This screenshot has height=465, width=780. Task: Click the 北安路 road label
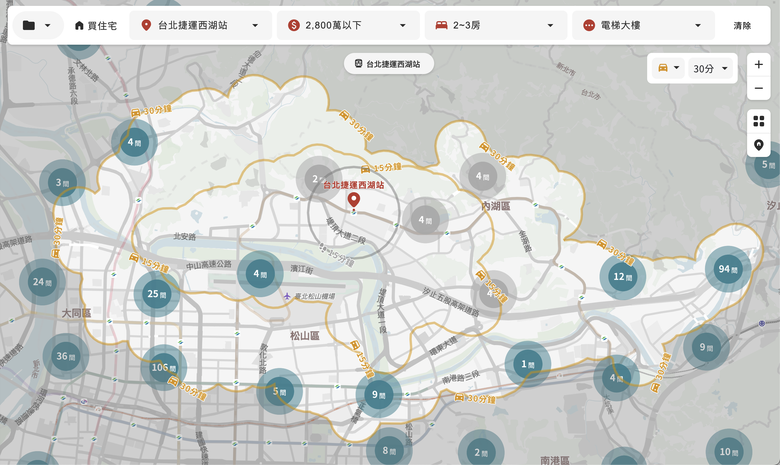(x=185, y=237)
